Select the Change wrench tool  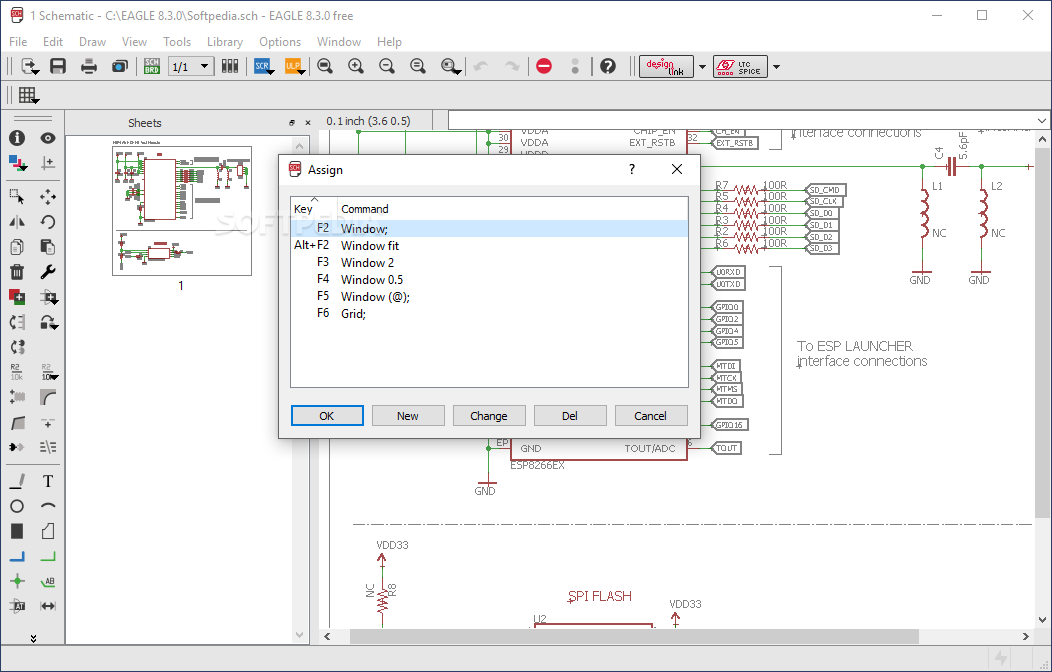click(x=48, y=272)
